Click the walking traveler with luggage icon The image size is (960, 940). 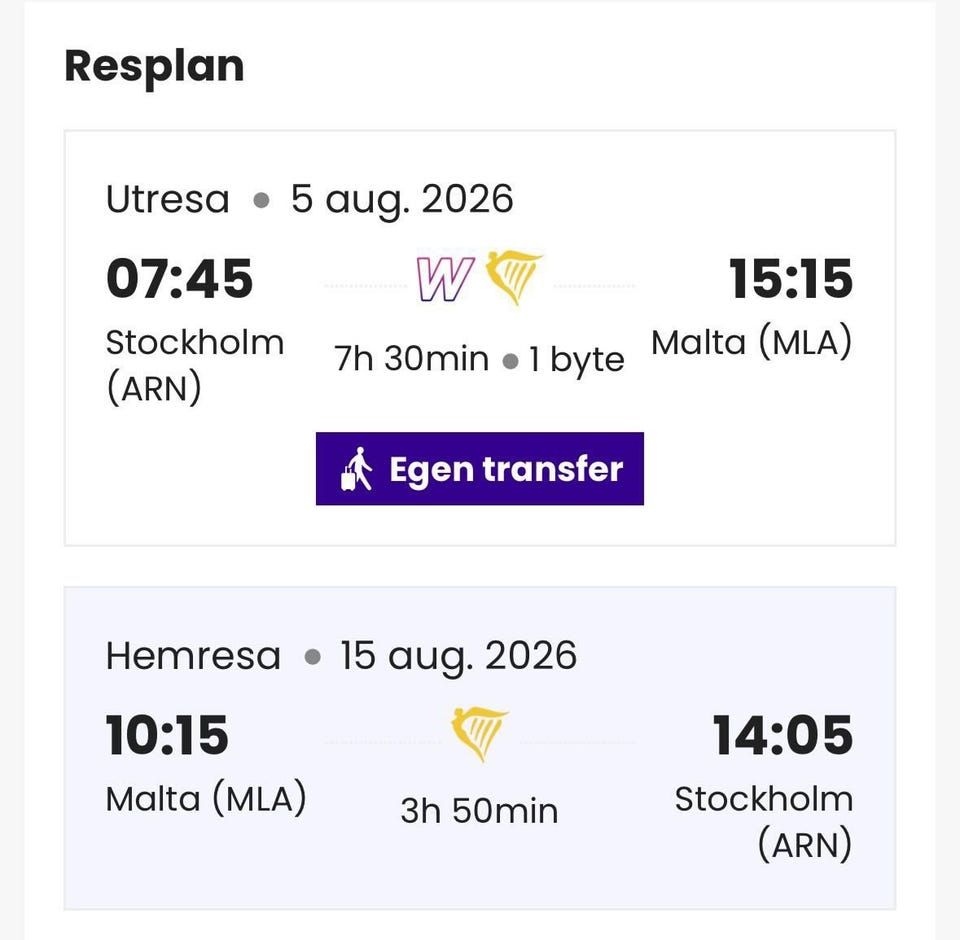click(357, 469)
